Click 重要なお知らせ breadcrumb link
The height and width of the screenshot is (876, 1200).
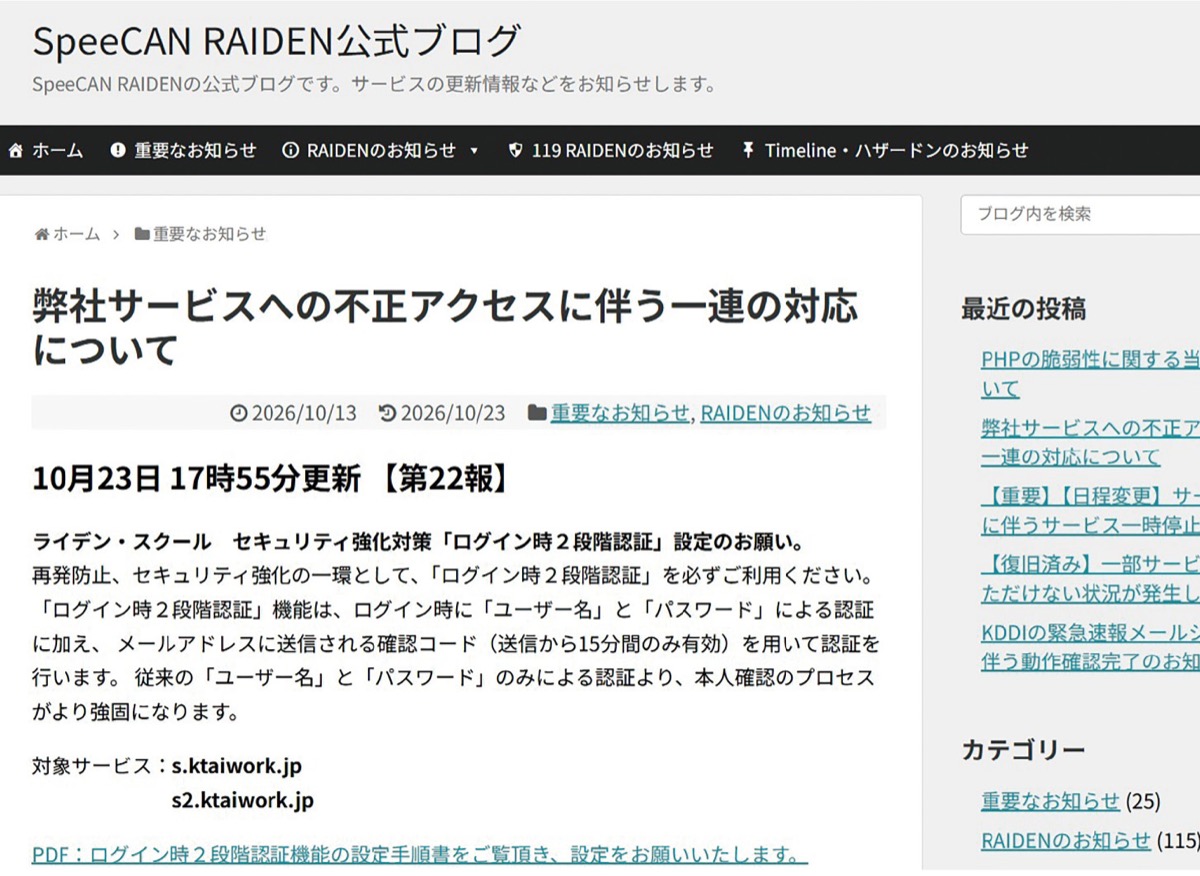(x=210, y=234)
